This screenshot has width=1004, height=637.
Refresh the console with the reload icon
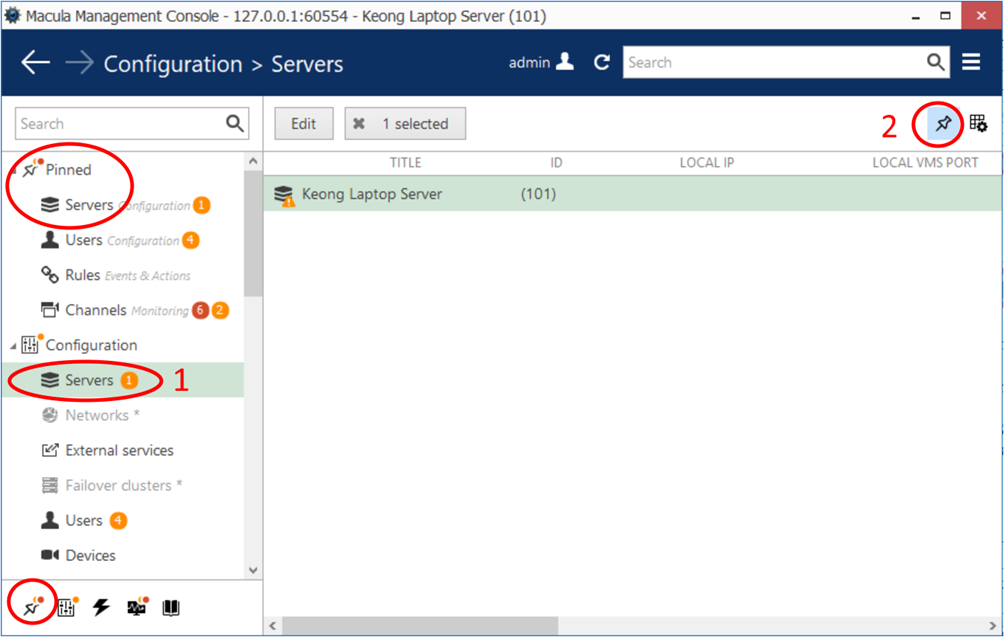[x=601, y=62]
